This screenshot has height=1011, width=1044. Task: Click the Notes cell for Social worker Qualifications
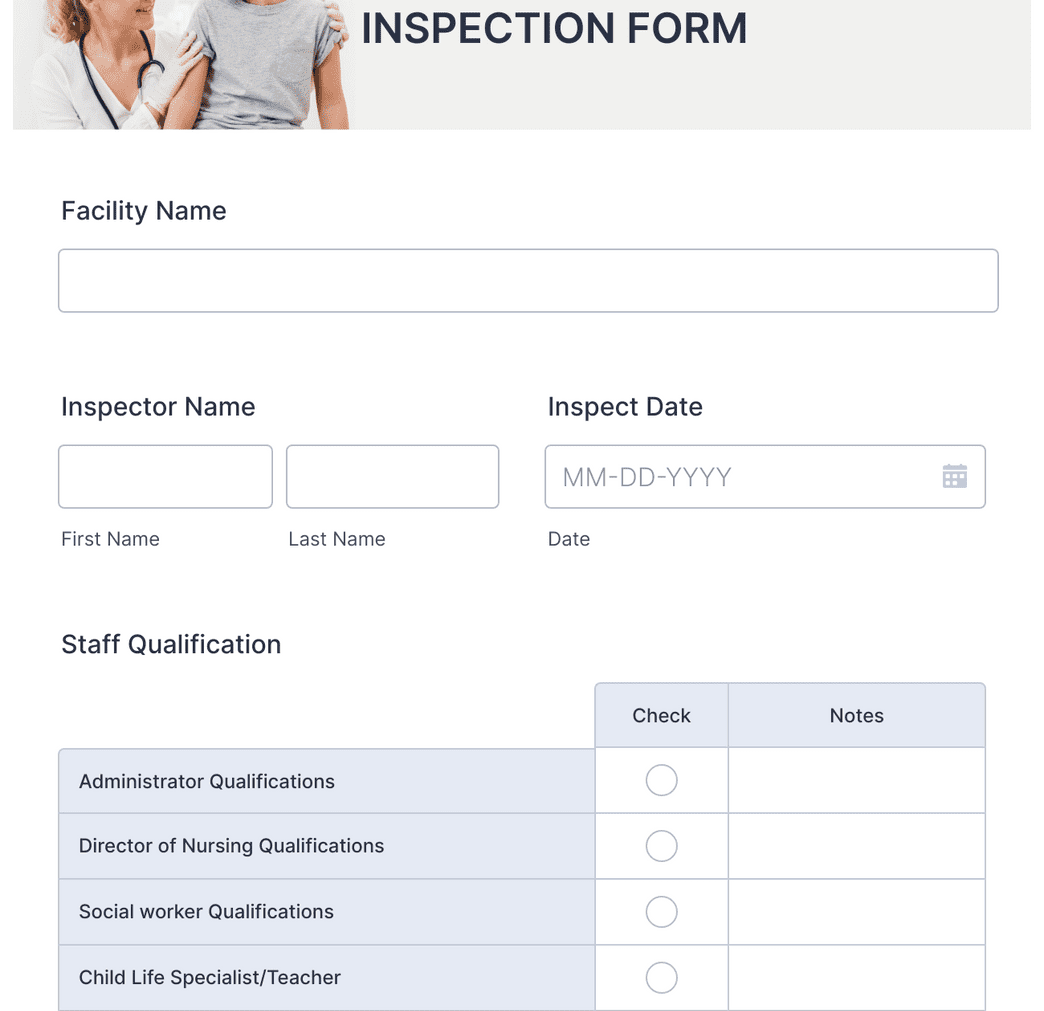pos(856,911)
